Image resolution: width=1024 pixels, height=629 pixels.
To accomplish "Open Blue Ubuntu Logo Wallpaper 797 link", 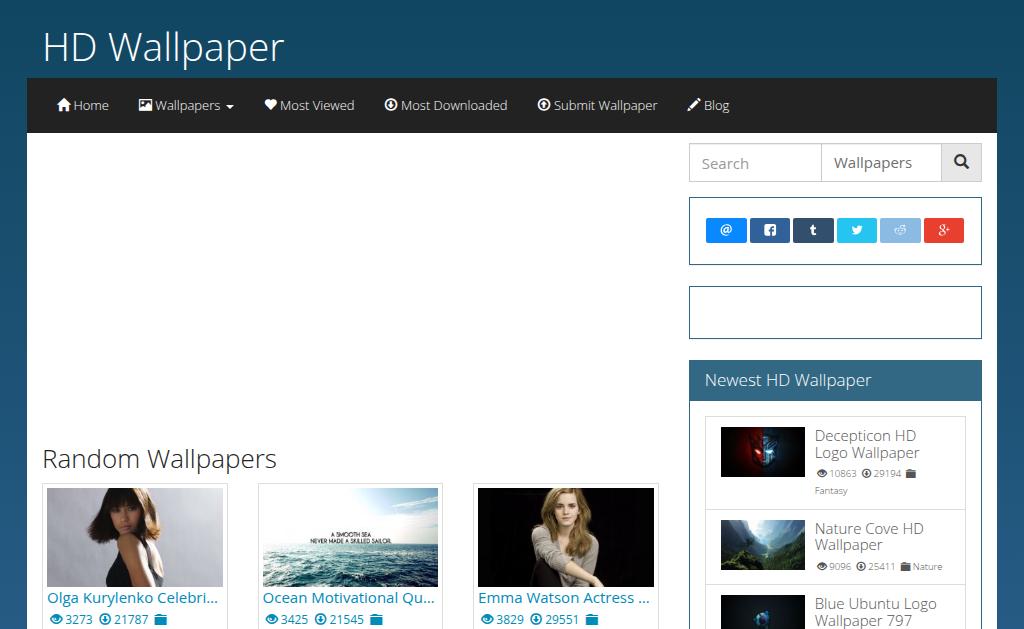I will tap(875, 612).
